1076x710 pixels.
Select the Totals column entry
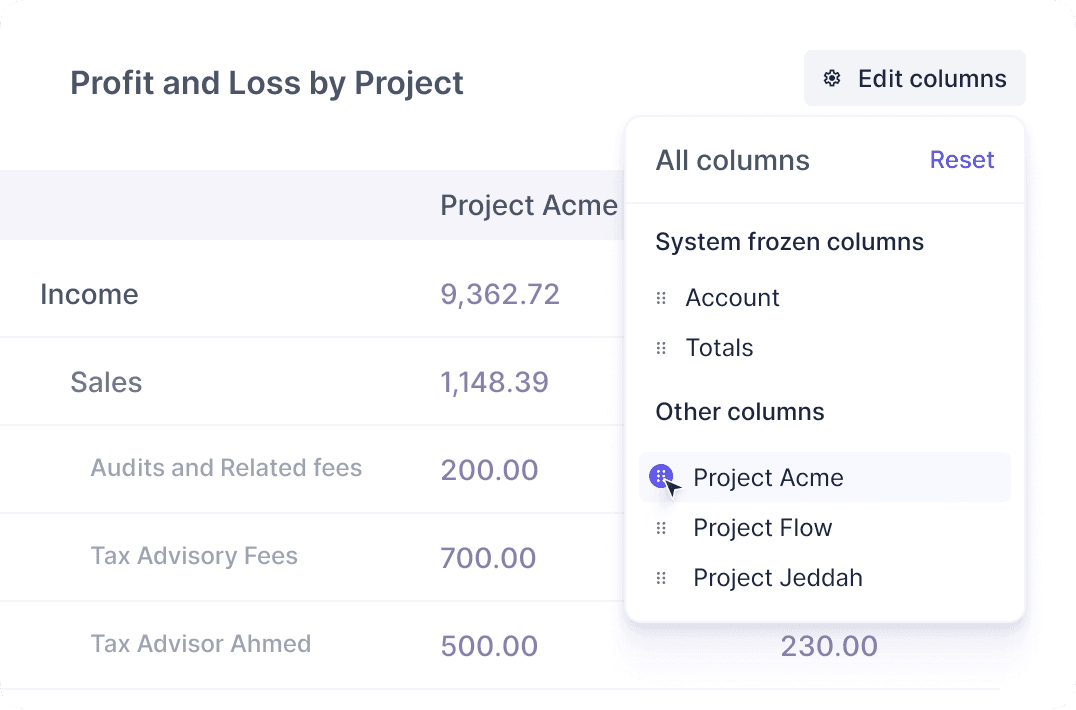719,348
